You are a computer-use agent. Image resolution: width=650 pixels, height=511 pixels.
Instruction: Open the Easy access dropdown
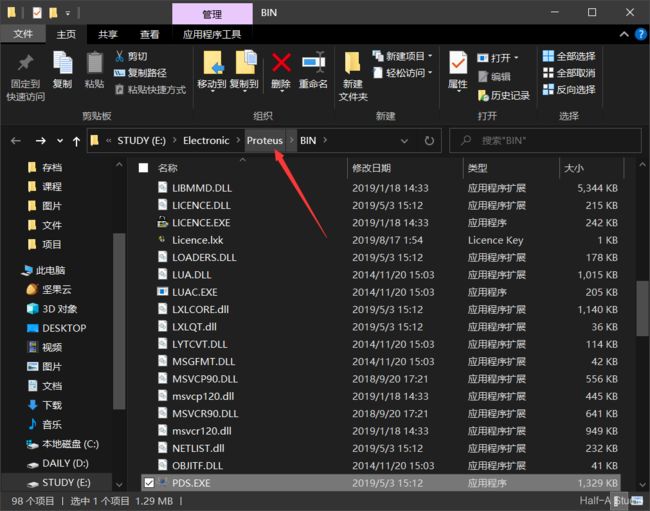(430, 73)
